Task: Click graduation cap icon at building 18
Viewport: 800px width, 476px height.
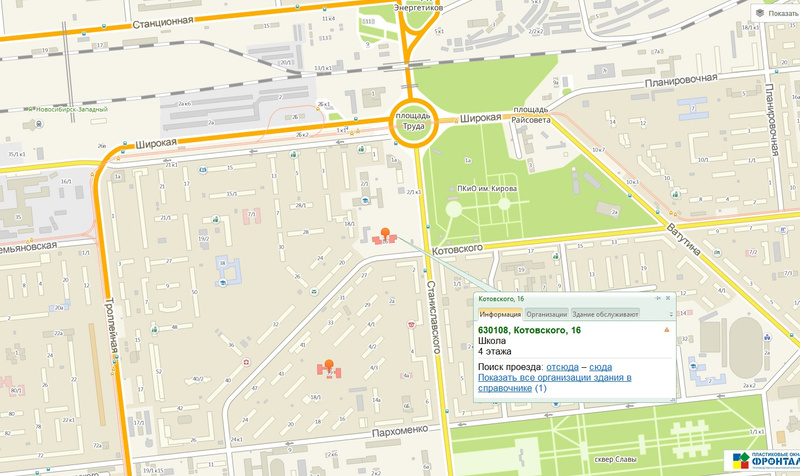Action: click(x=222, y=283)
